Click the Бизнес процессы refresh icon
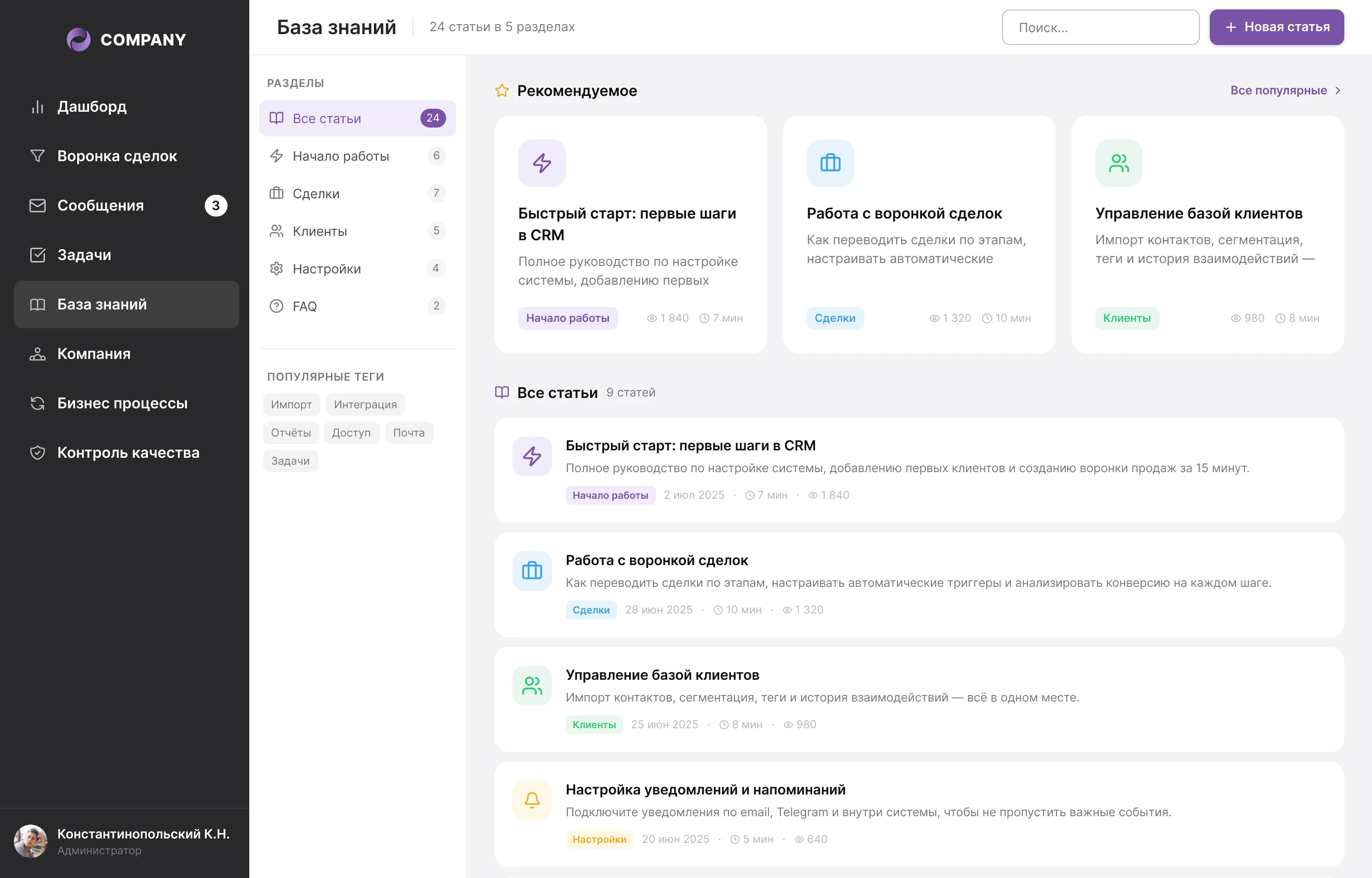The image size is (1372, 878). click(x=38, y=403)
